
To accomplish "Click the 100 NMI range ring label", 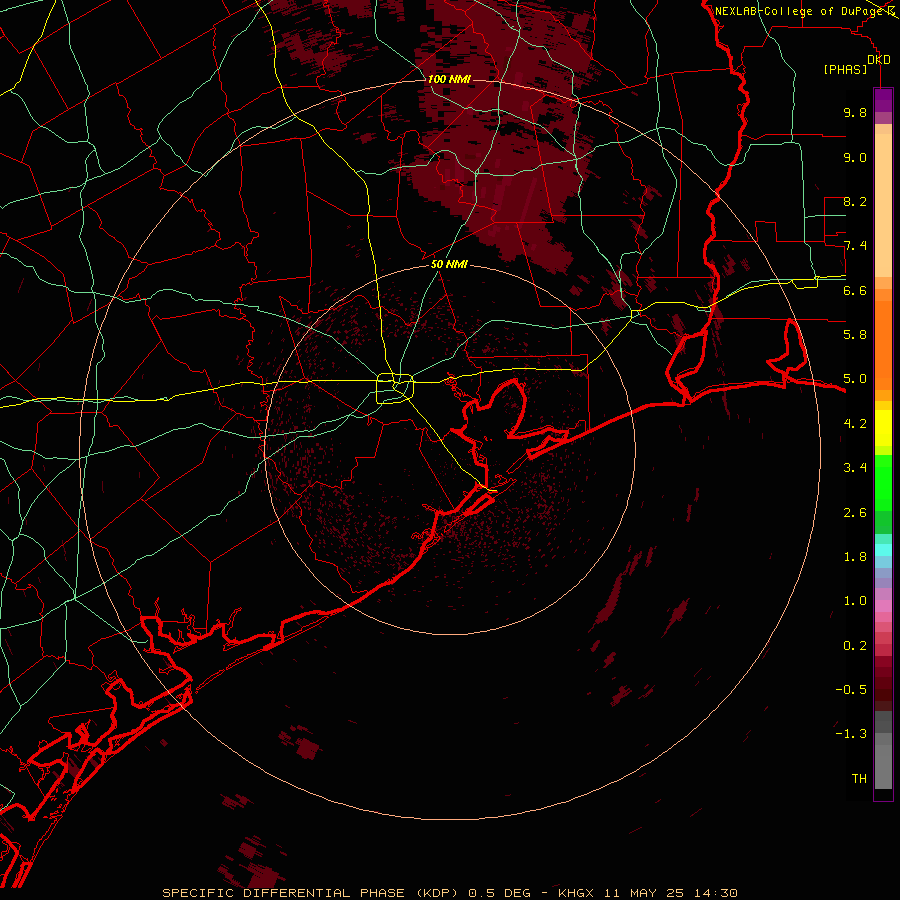I will 449,79.
